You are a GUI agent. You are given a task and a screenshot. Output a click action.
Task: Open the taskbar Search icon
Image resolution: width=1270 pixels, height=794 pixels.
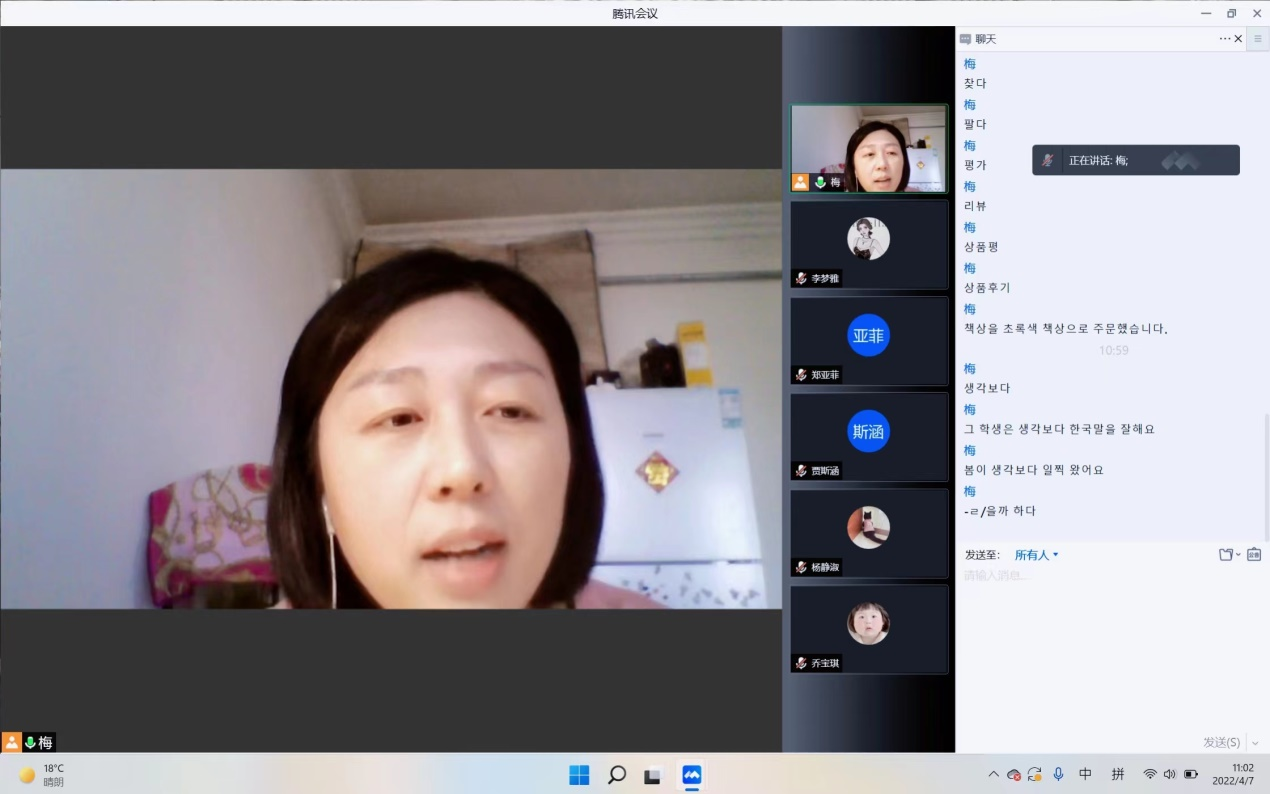(x=617, y=775)
